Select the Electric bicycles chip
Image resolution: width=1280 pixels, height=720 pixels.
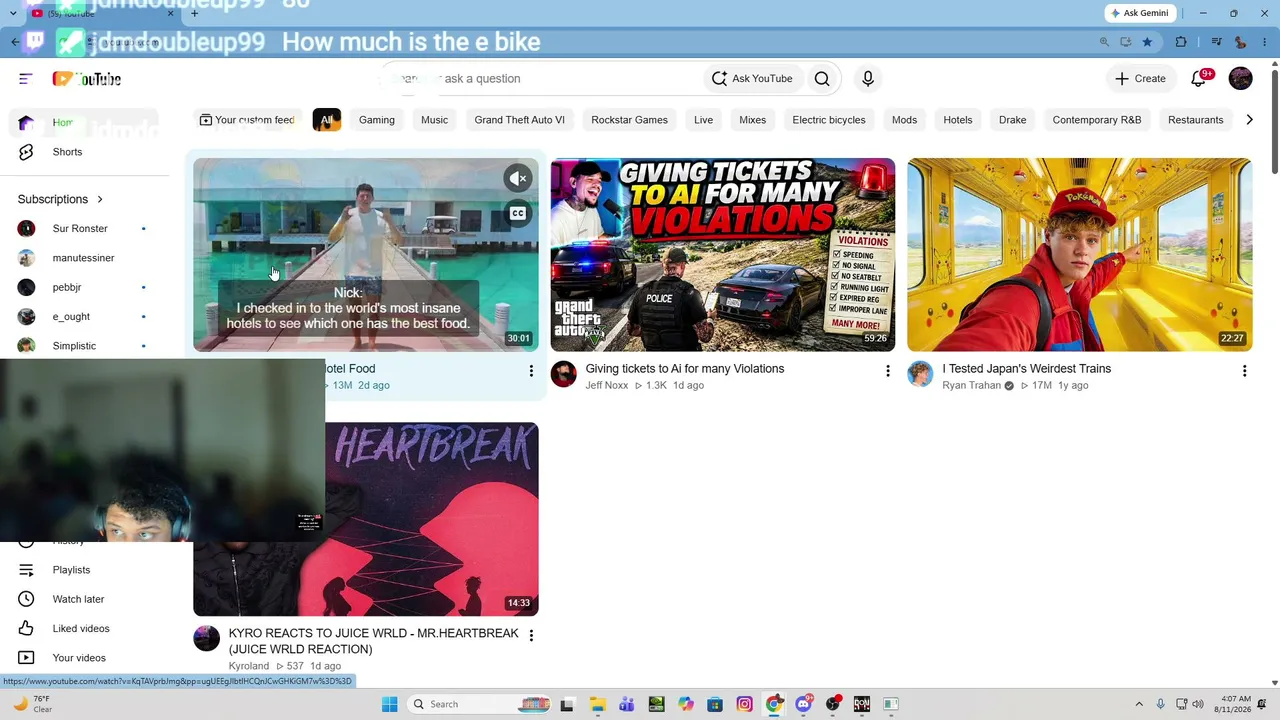tap(829, 120)
